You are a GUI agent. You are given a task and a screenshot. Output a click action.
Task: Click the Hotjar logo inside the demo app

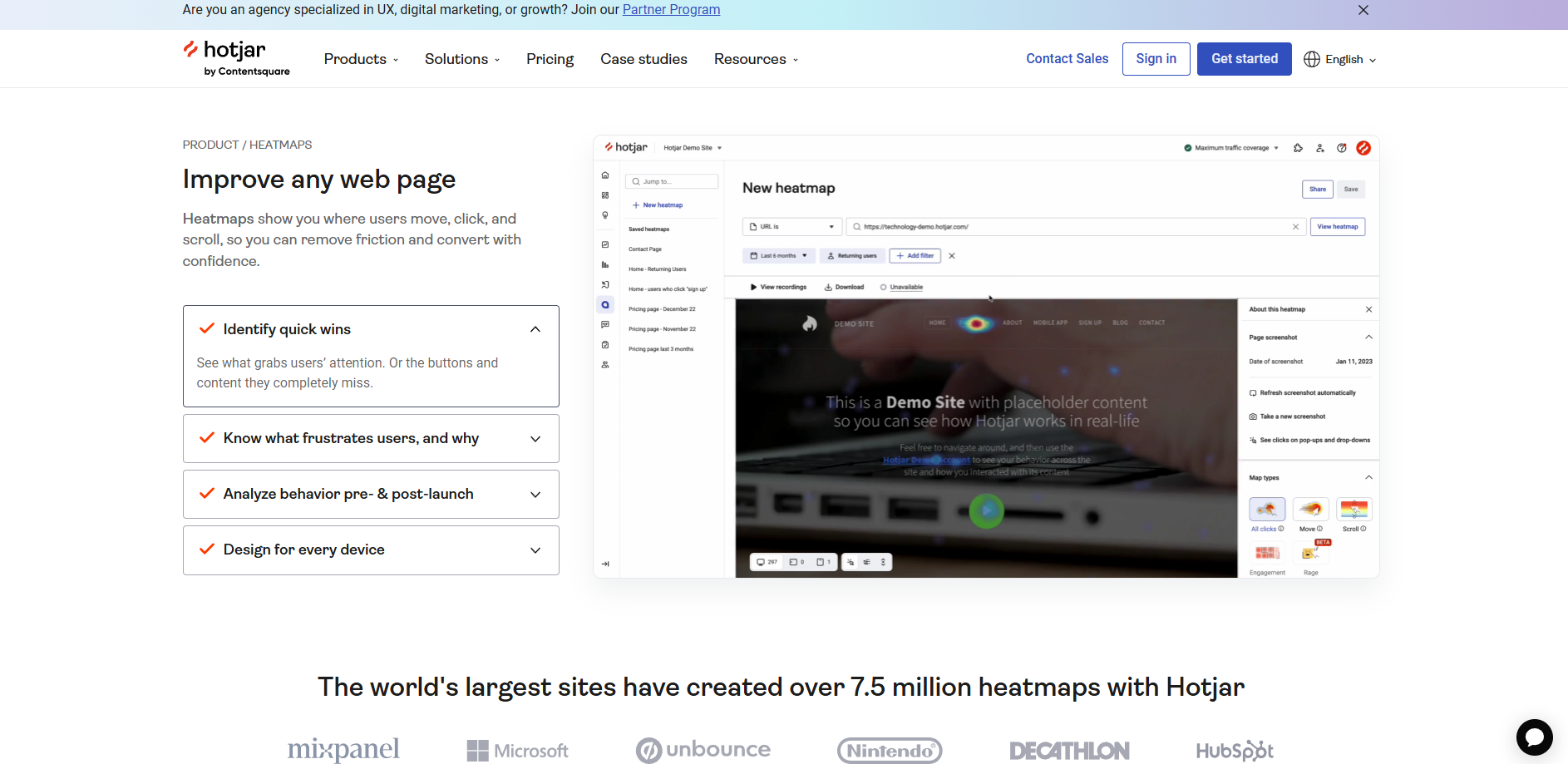tap(626, 147)
